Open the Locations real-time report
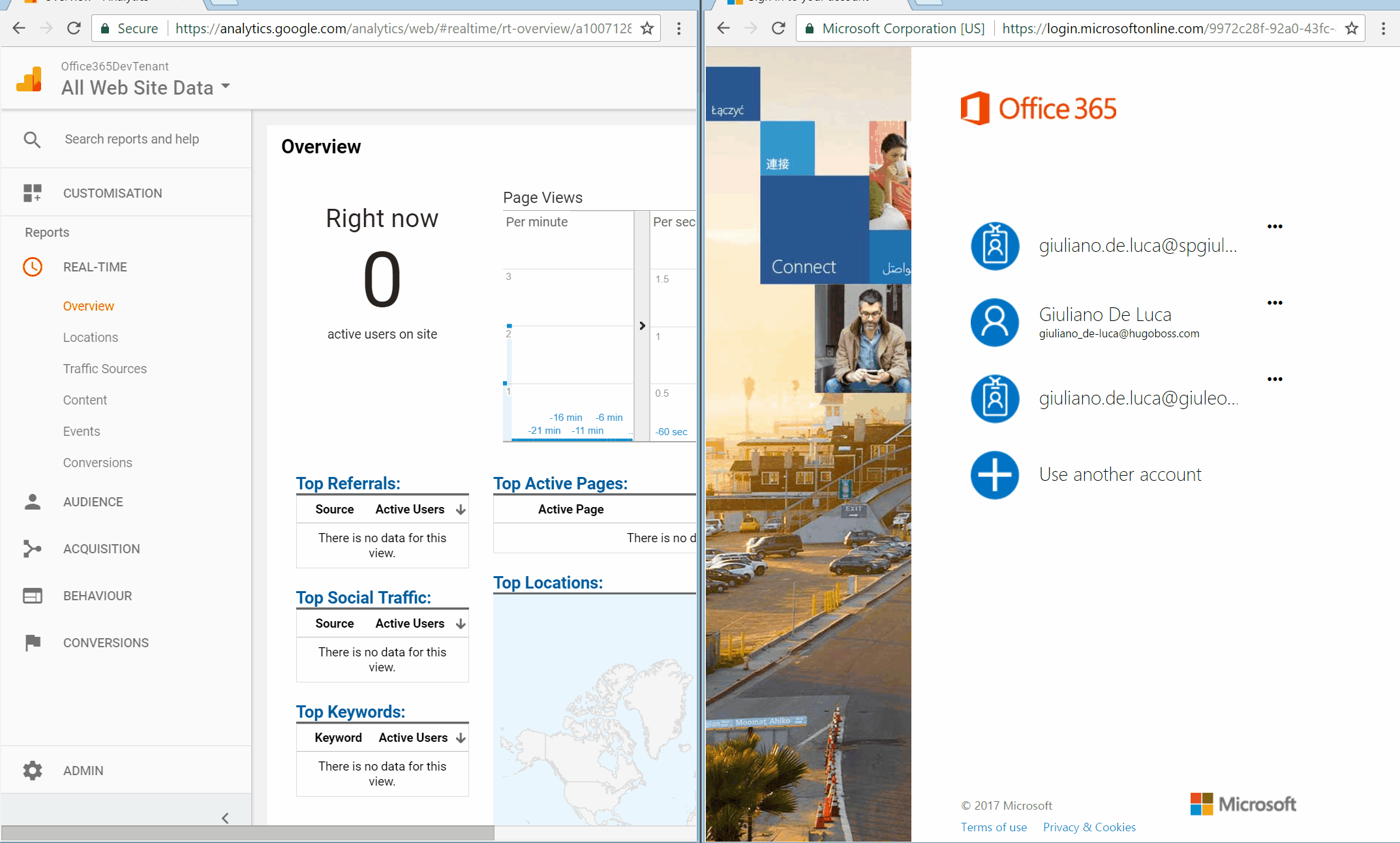The height and width of the screenshot is (843, 1400). pyautogui.click(x=90, y=337)
